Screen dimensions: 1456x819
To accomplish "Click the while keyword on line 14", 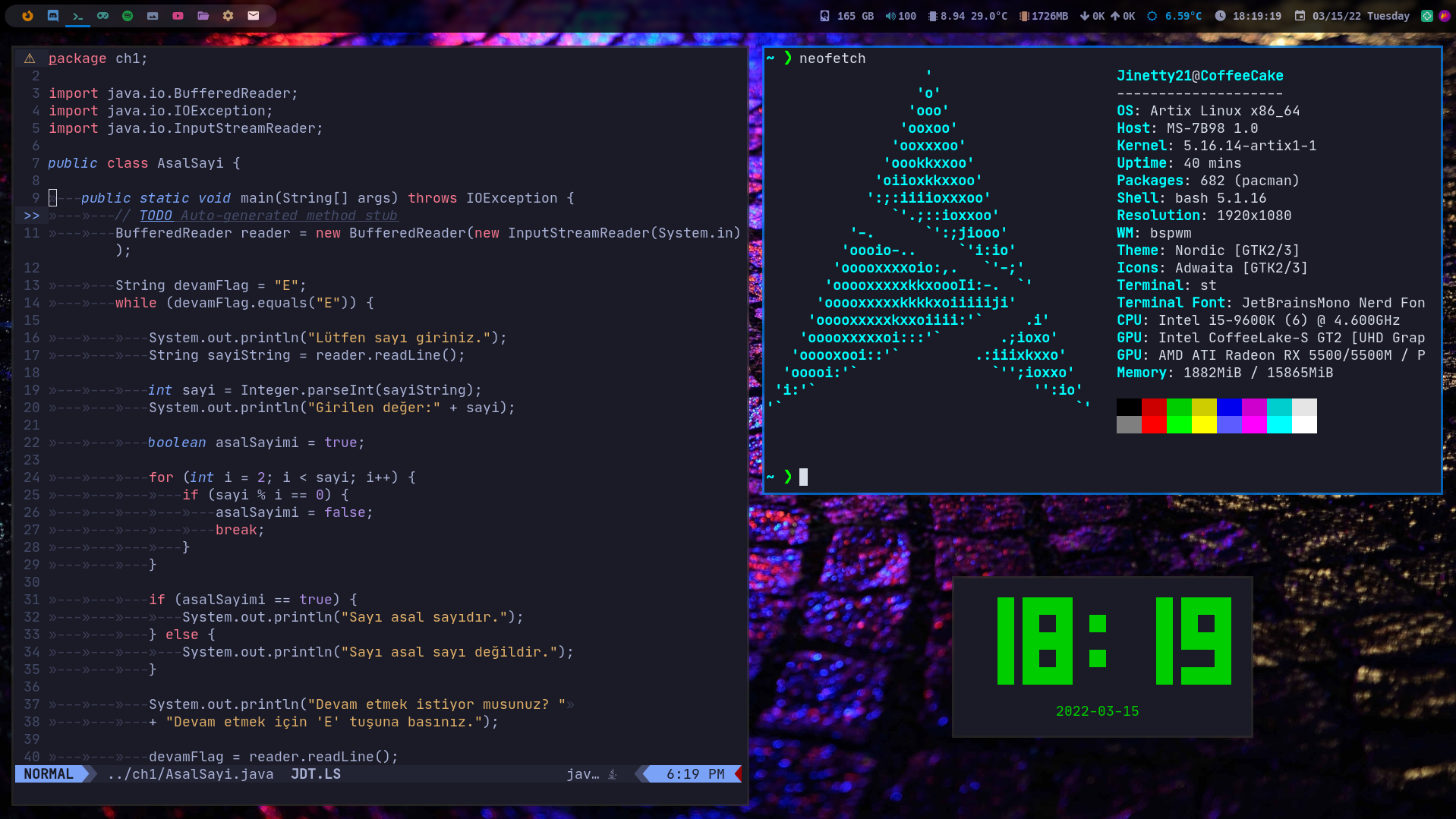I will click(x=136, y=303).
